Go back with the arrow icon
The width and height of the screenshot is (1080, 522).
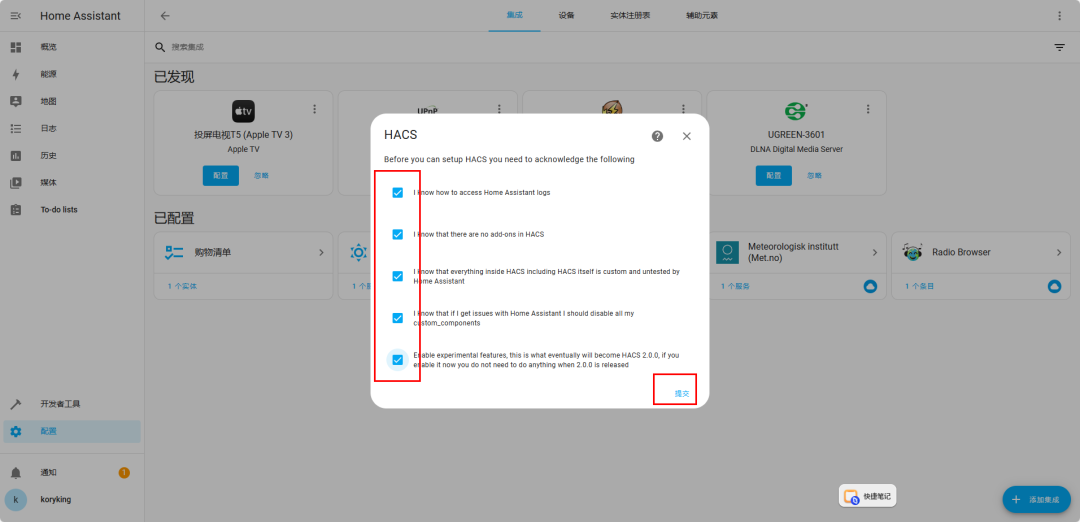[165, 16]
